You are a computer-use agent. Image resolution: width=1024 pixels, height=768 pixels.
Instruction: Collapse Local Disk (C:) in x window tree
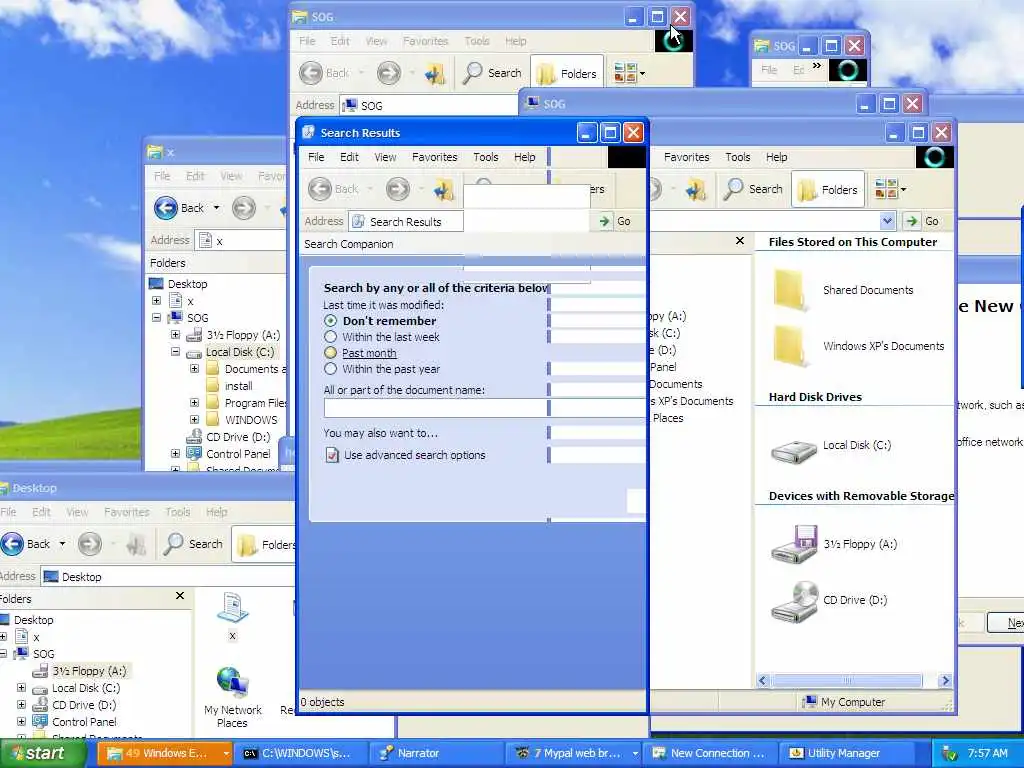(175, 351)
